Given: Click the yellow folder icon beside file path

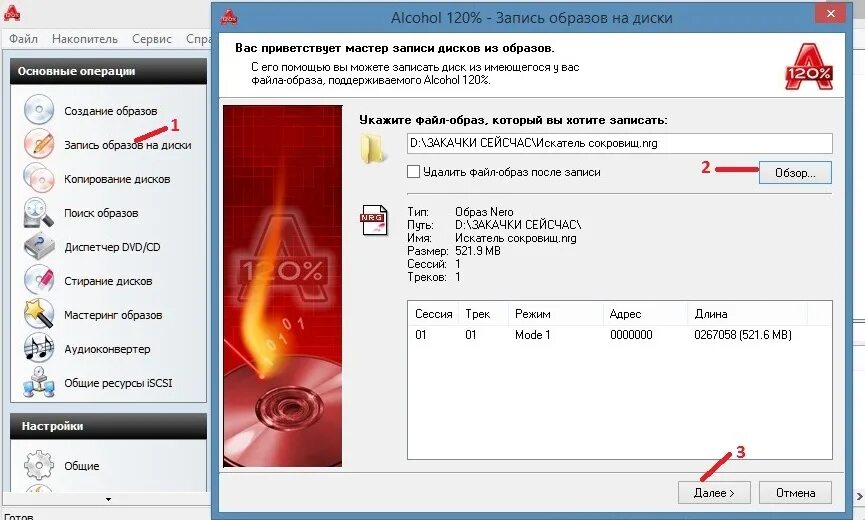Looking at the screenshot, I should [372, 148].
